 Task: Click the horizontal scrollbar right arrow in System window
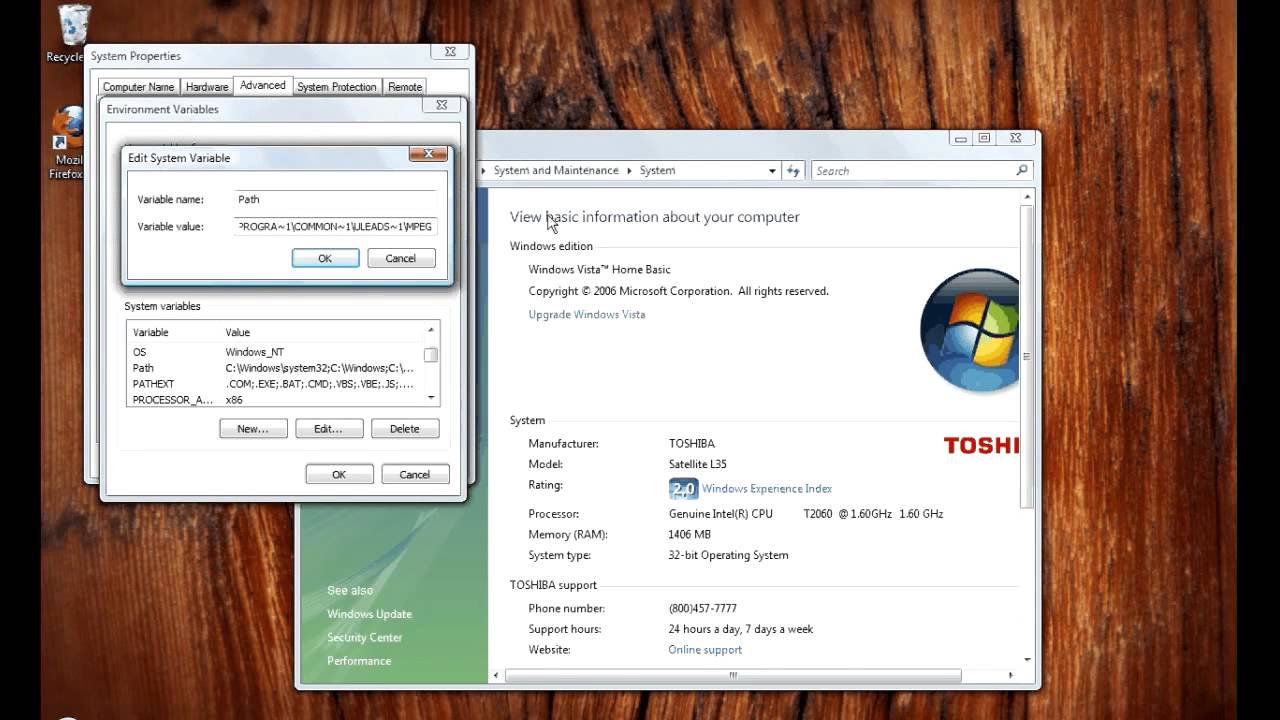(1010, 676)
